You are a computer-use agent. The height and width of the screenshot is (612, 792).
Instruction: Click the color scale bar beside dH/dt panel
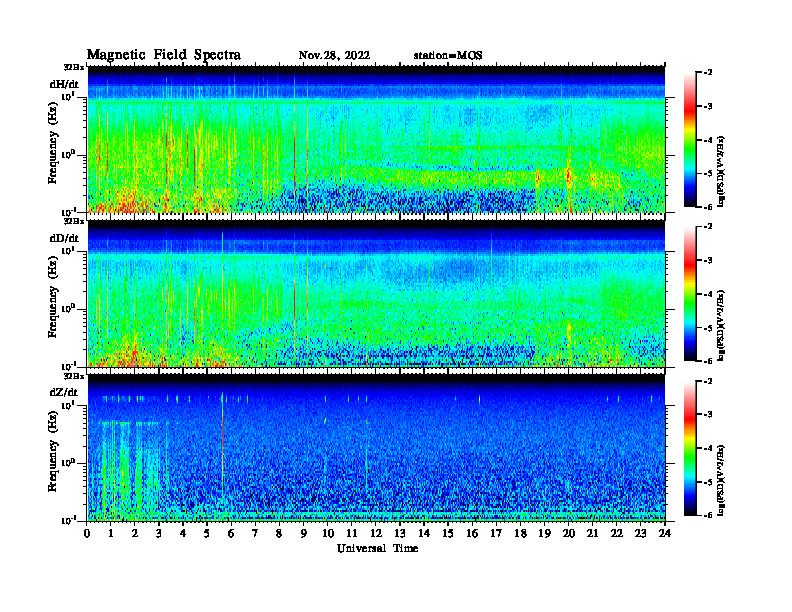(x=690, y=140)
